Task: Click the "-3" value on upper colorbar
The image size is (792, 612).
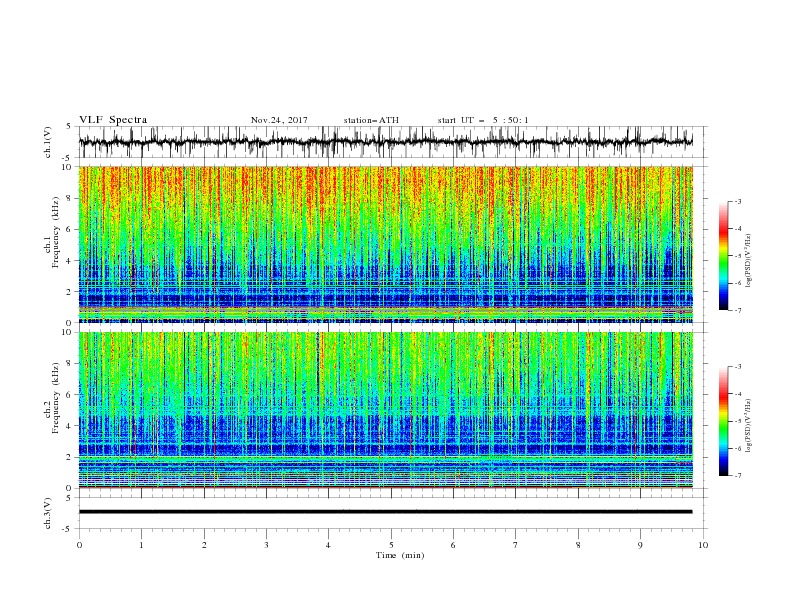Action: pos(737,201)
